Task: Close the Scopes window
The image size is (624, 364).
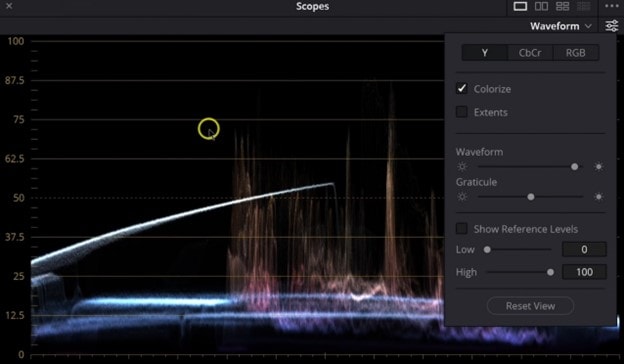Action: click(9, 6)
